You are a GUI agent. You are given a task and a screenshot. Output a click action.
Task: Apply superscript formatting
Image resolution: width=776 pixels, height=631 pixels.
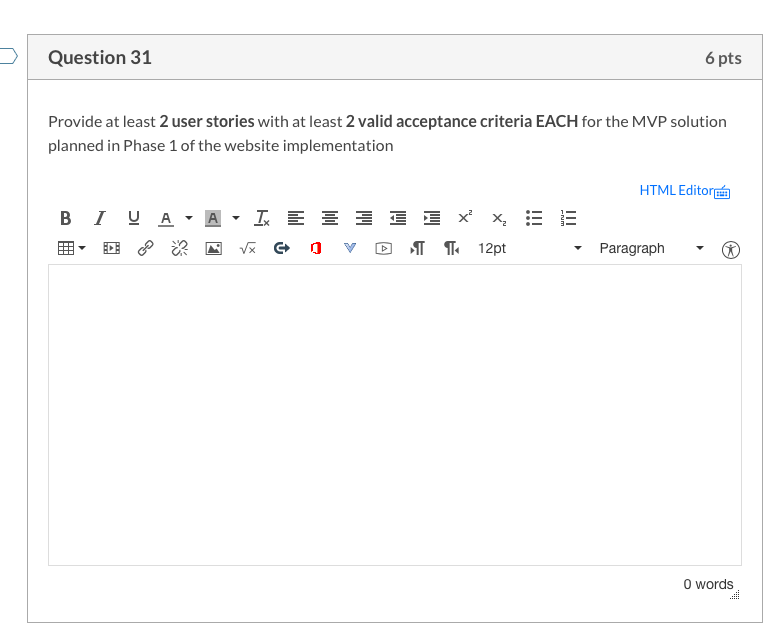pos(465,217)
